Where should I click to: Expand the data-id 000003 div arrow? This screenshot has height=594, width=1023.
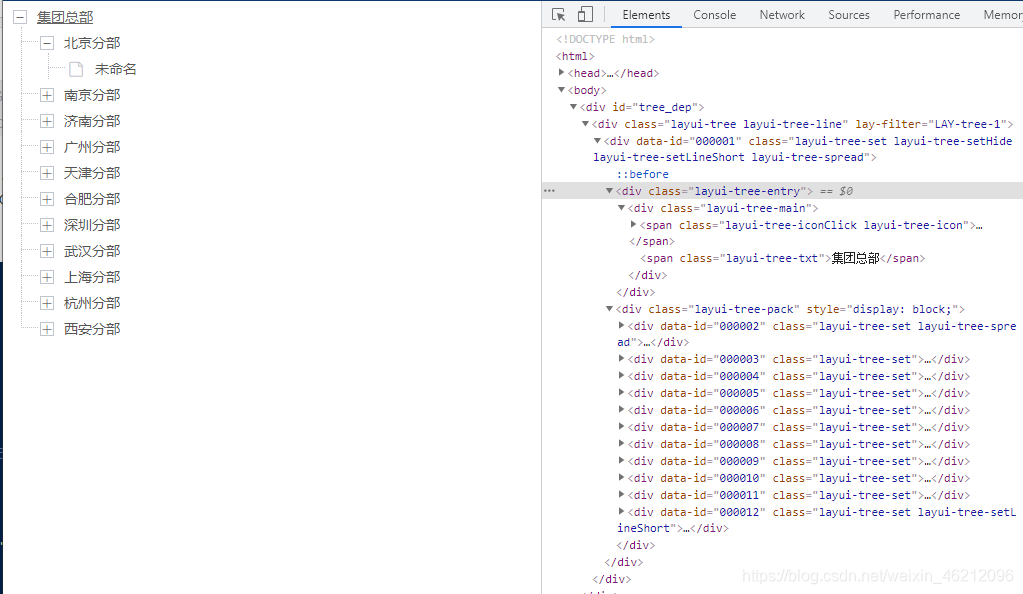[x=621, y=358]
